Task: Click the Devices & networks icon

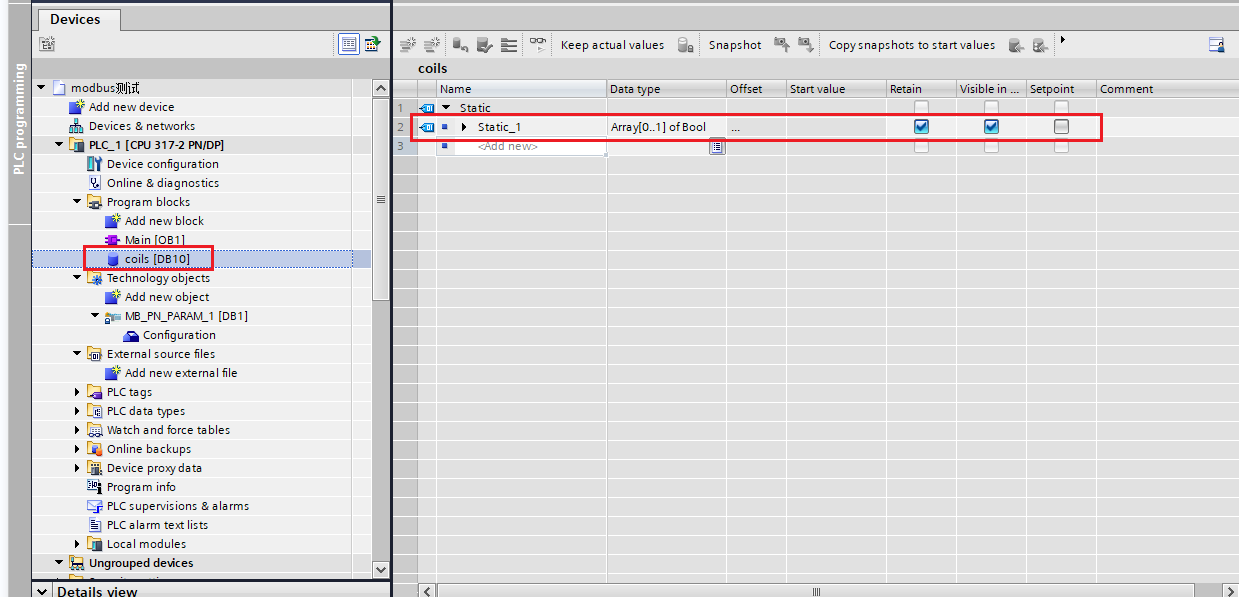Action: click(77, 126)
